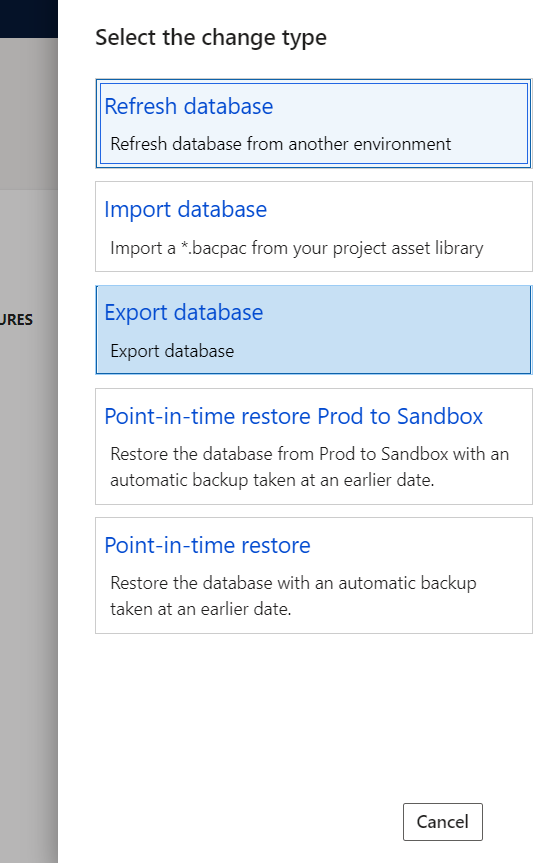The width and height of the screenshot is (540, 863).
Task: Click the partially hidden 'URES' label
Action: coord(16,320)
